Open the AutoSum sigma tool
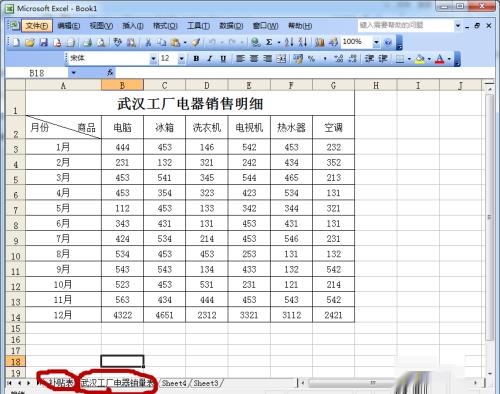The image size is (500, 394). (269, 42)
